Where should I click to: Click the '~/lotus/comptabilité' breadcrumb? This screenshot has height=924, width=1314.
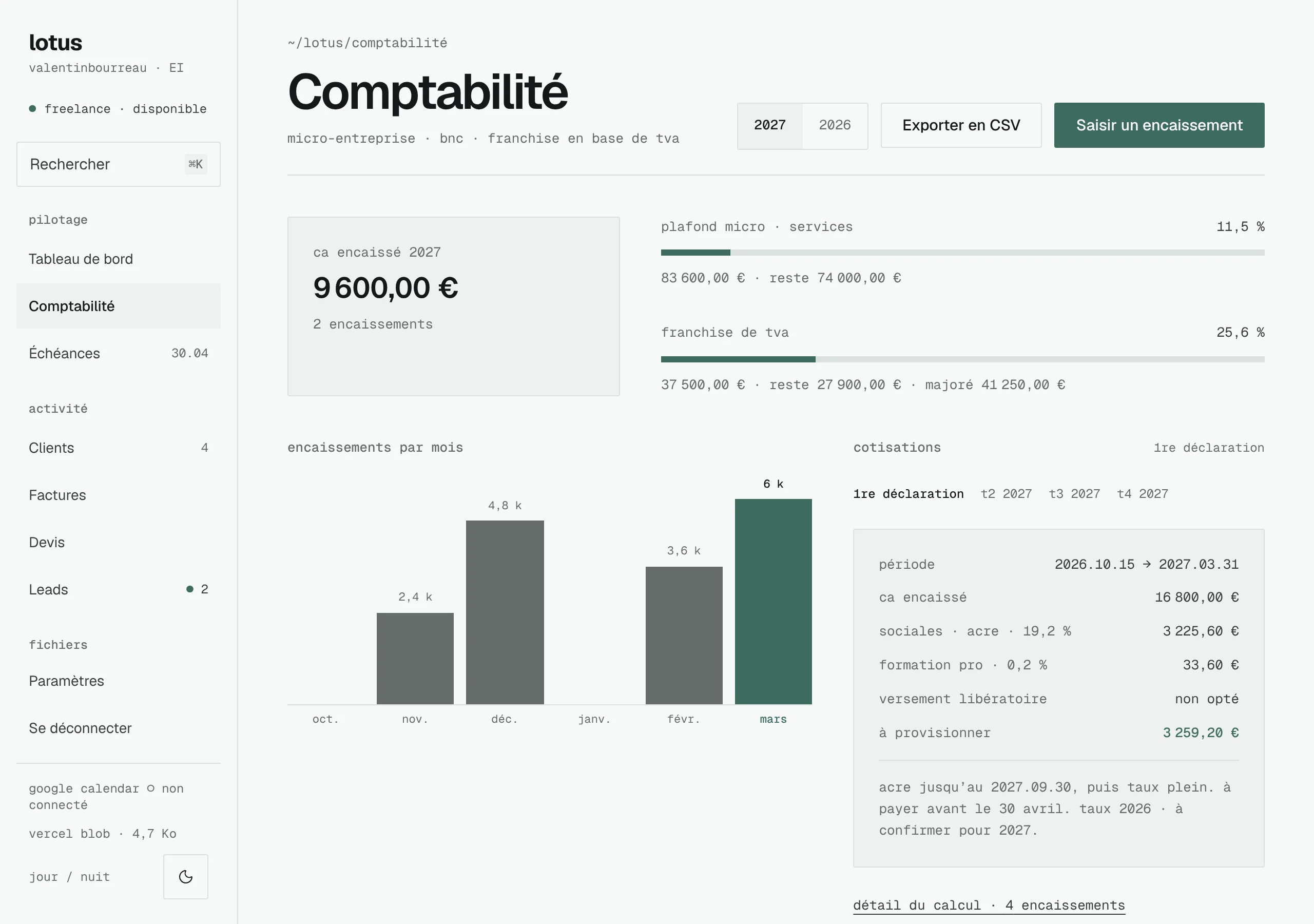click(x=368, y=43)
